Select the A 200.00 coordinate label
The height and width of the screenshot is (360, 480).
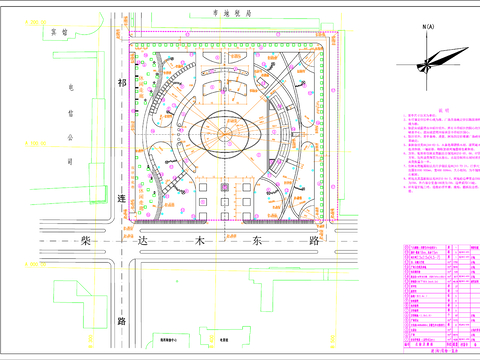pos(36,22)
